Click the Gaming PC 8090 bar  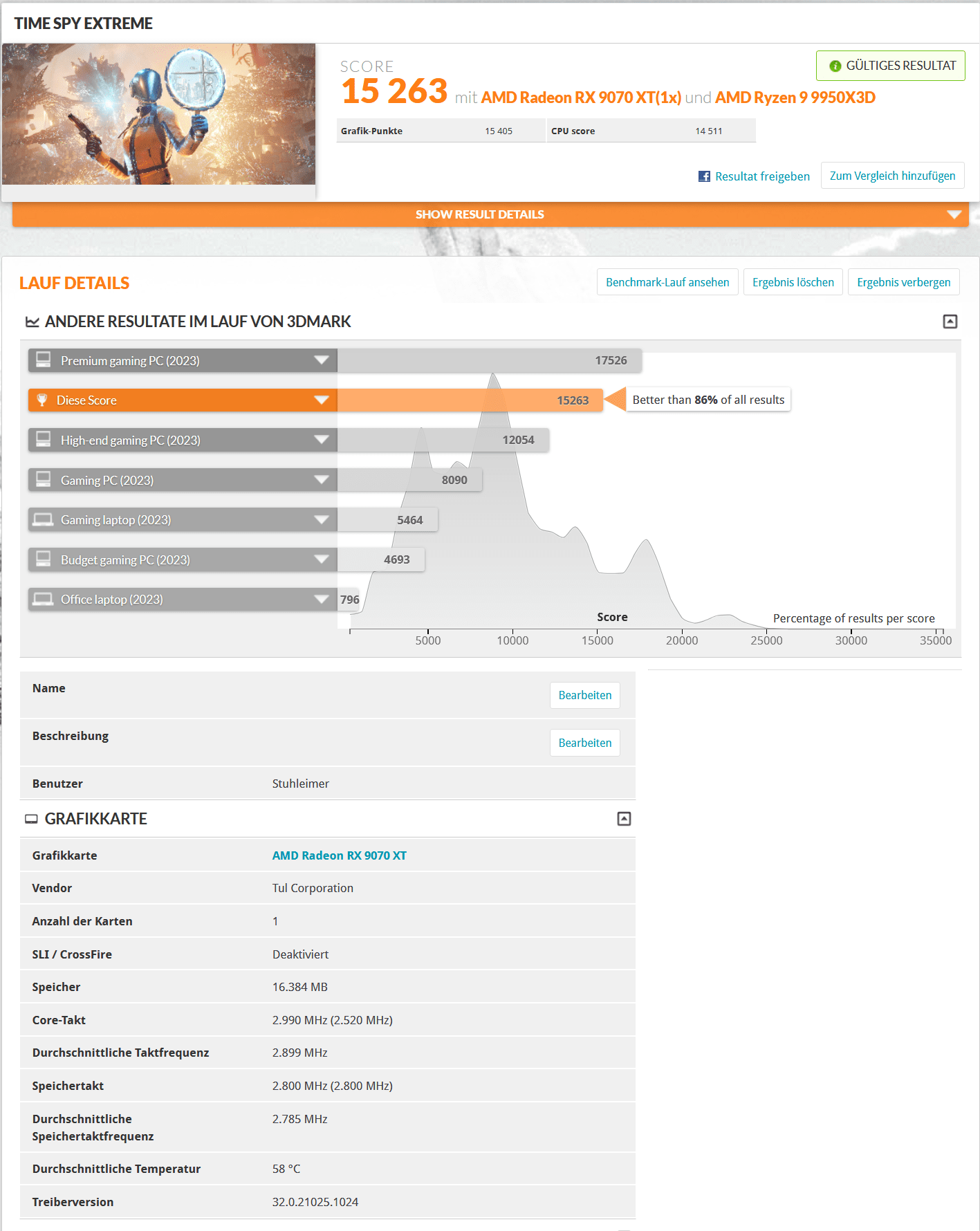[409, 479]
